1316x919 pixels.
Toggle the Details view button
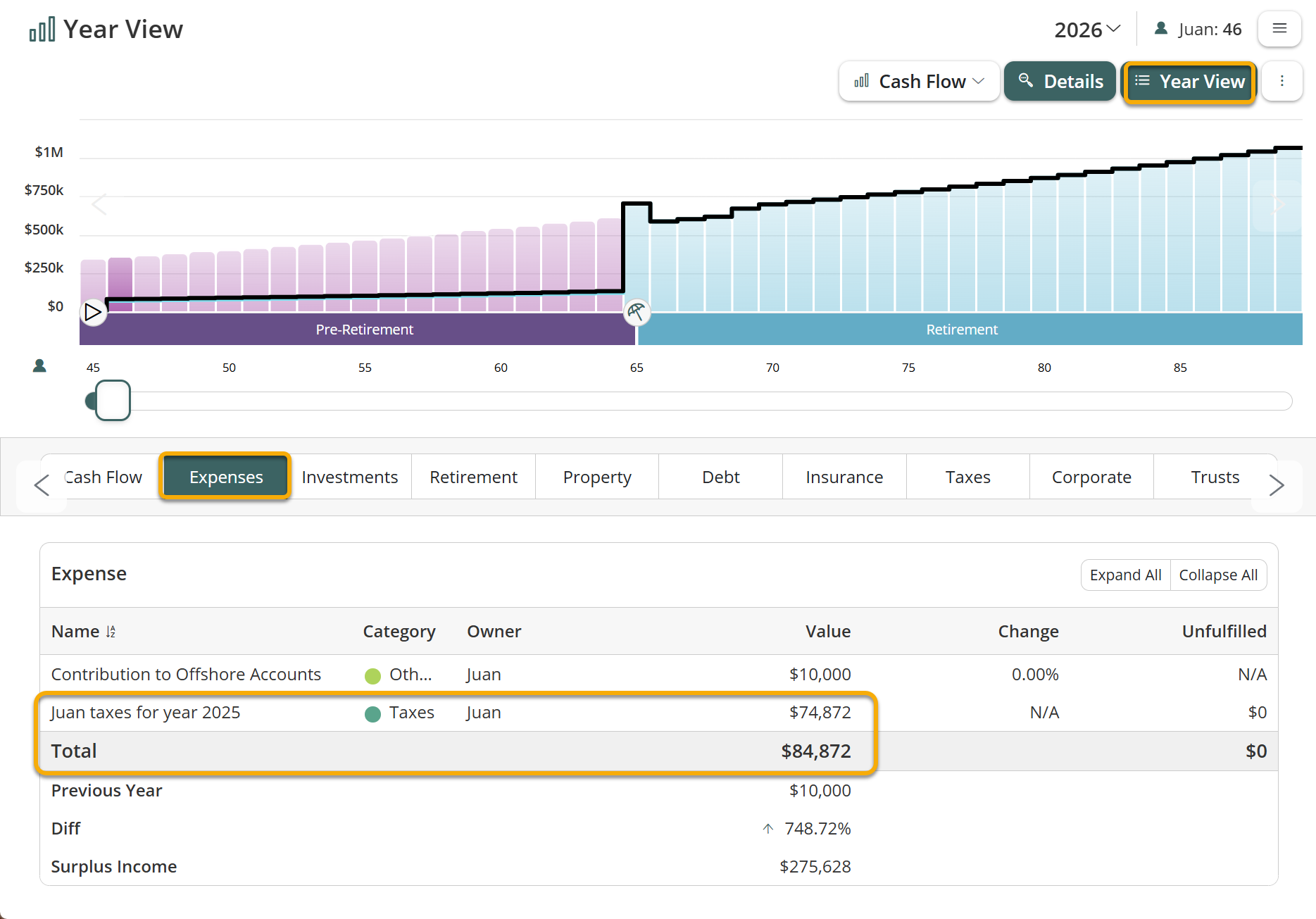(1060, 82)
